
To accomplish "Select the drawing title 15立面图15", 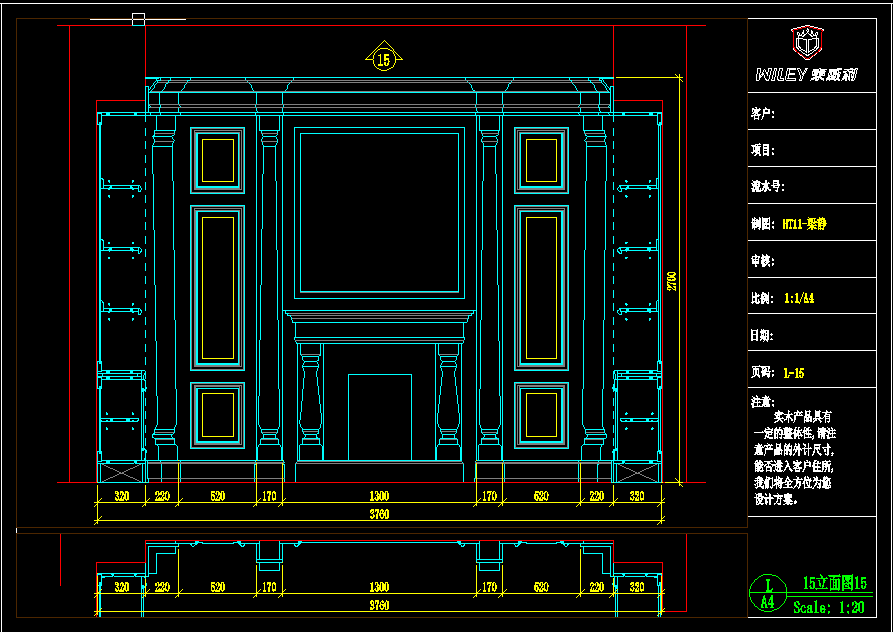I will click(x=834, y=583).
